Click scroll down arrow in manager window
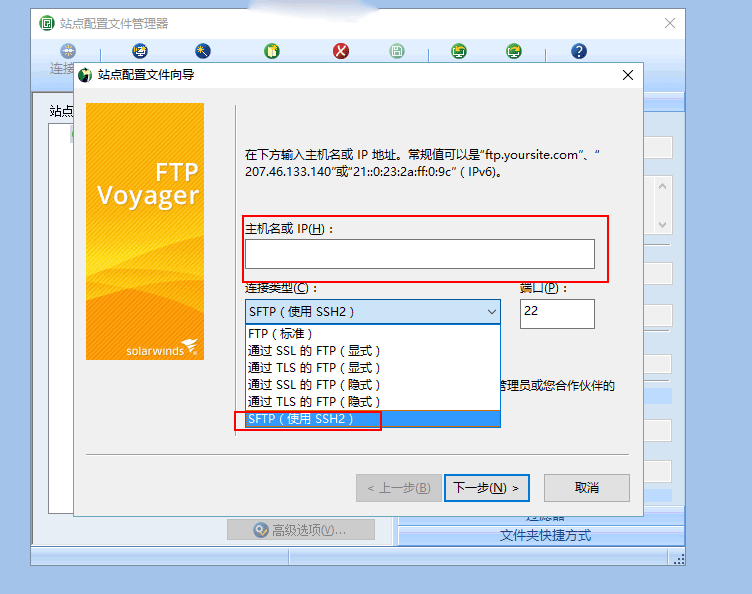Image resolution: width=752 pixels, height=594 pixels. tap(662, 224)
